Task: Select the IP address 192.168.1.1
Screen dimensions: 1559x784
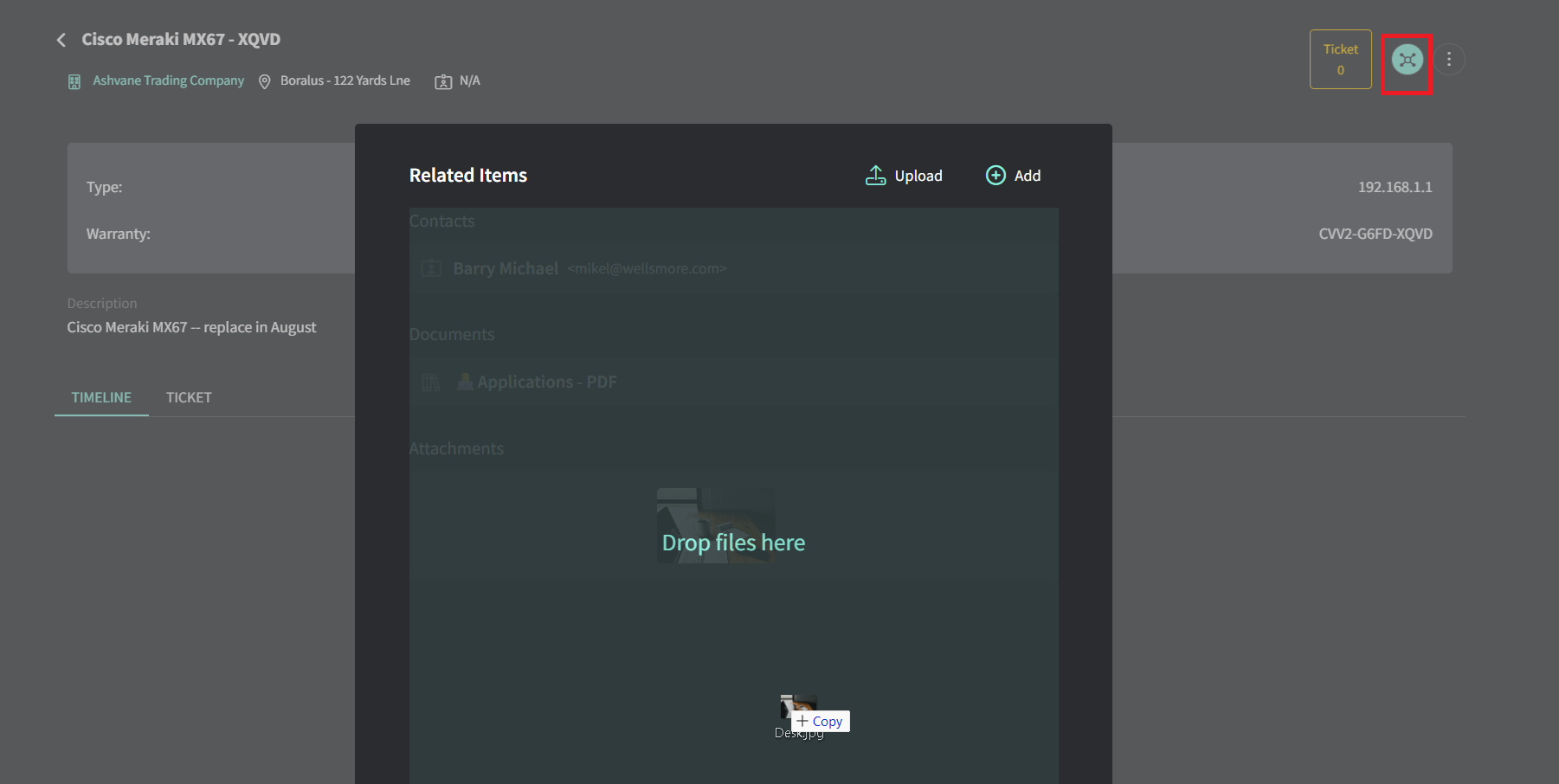Action: point(1395,187)
